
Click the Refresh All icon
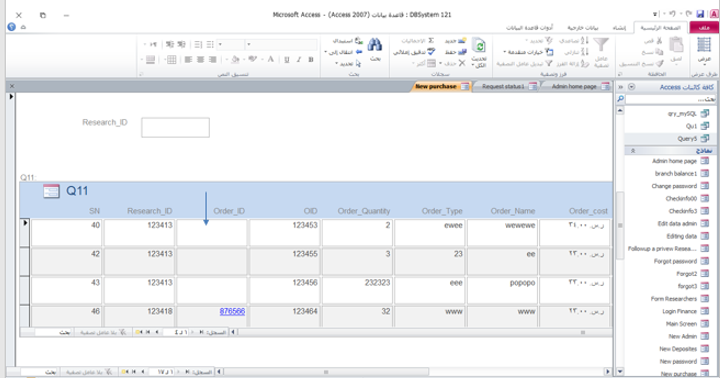pyautogui.click(x=479, y=46)
